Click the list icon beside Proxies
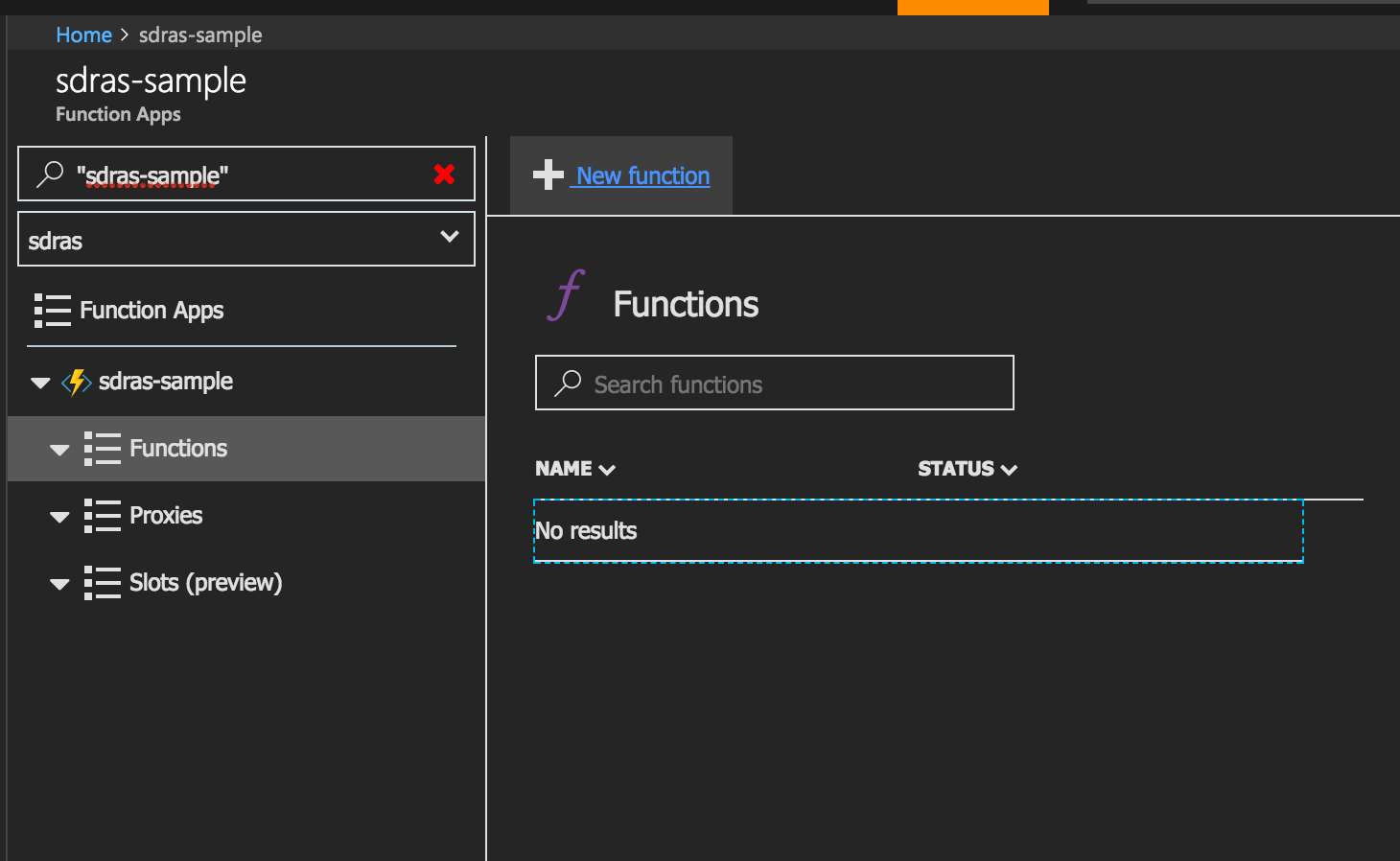The image size is (1400, 861). click(x=103, y=516)
